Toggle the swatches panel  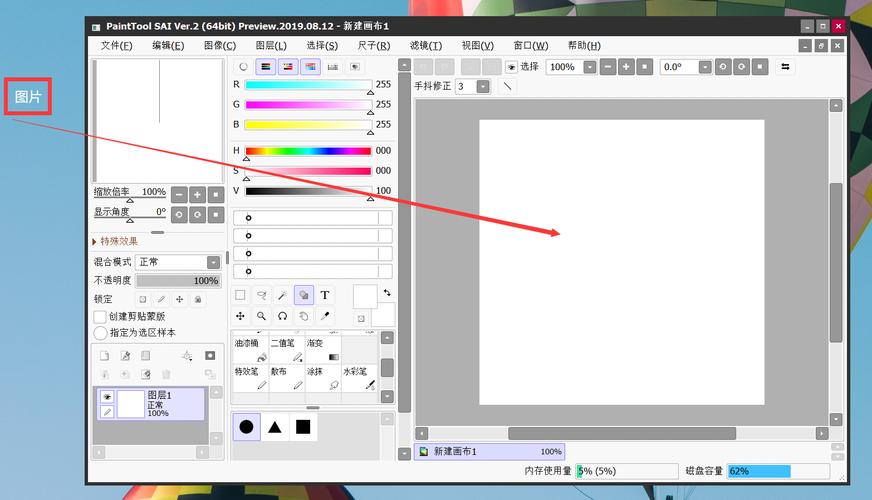point(333,67)
